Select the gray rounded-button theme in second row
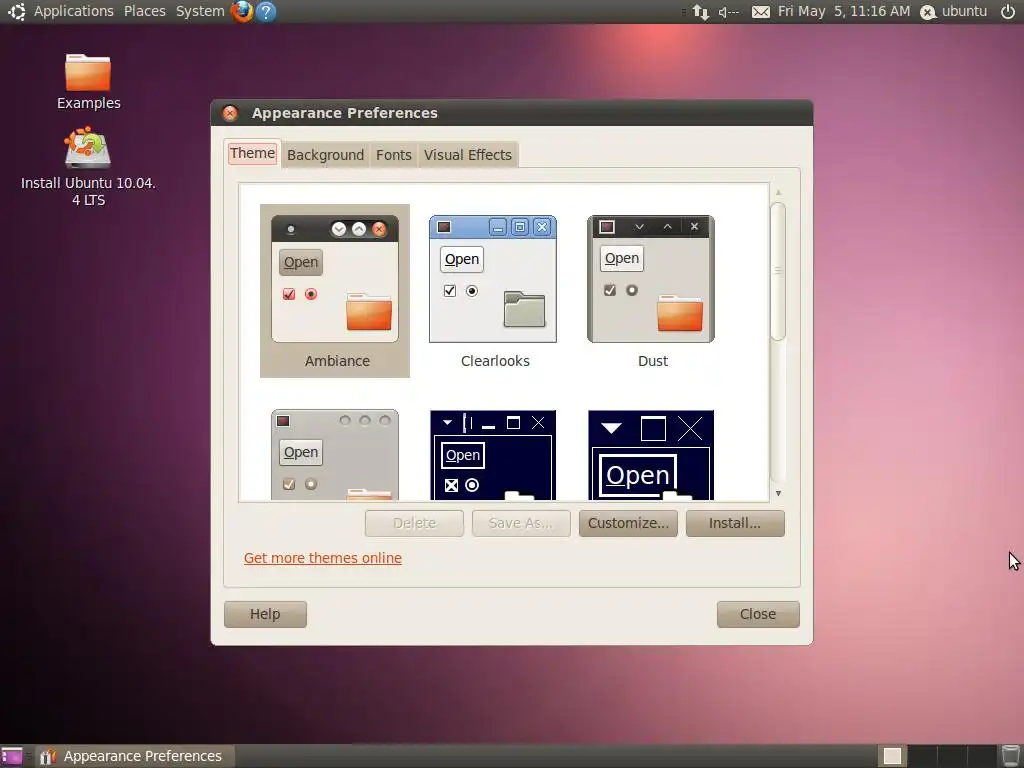 pyautogui.click(x=335, y=455)
